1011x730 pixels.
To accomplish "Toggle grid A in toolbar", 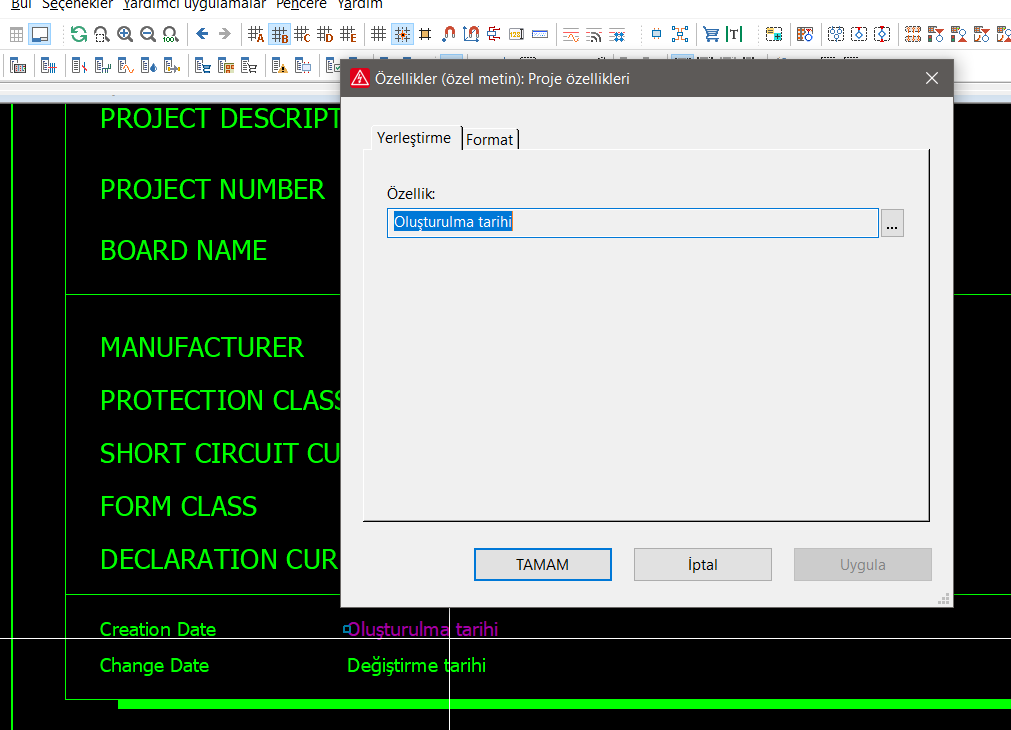I will coord(256,34).
